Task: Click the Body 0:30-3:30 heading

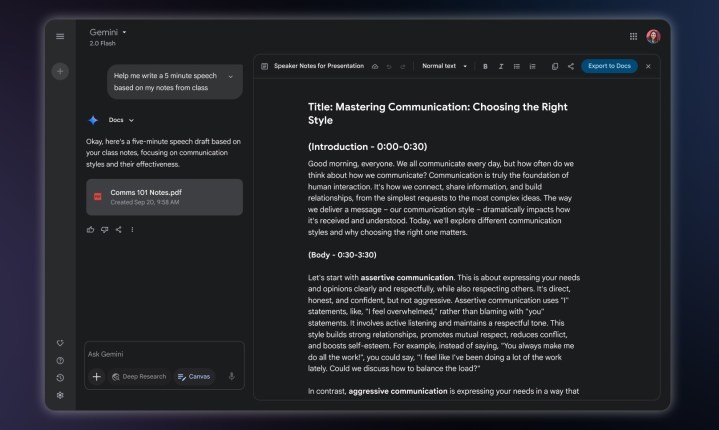Action: coord(342,255)
